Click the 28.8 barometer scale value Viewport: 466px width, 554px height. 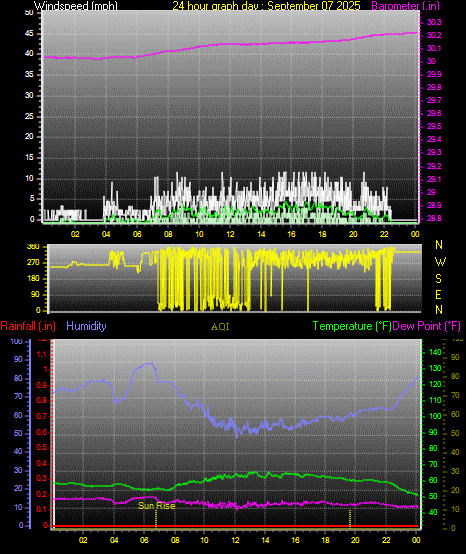click(x=434, y=218)
